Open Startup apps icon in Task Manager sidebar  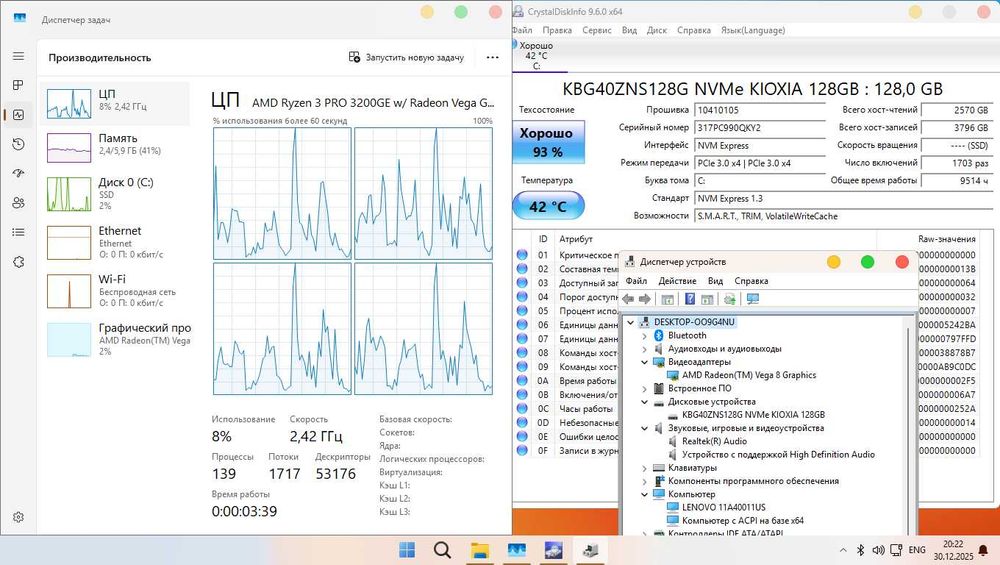tap(18, 173)
